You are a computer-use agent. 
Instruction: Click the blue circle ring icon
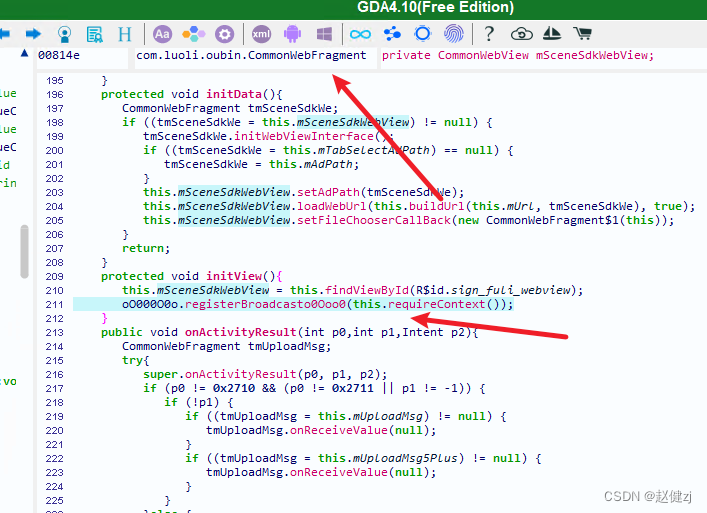(x=422, y=34)
